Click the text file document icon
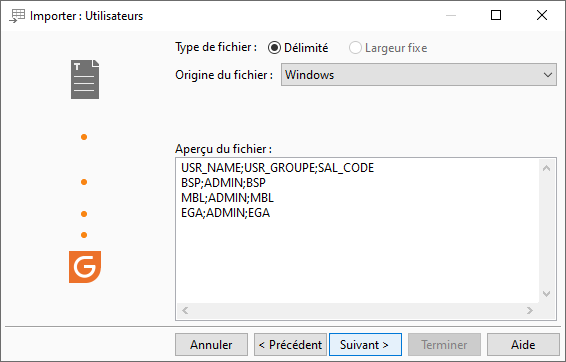This screenshot has height=362, width=566. [85, 79]
